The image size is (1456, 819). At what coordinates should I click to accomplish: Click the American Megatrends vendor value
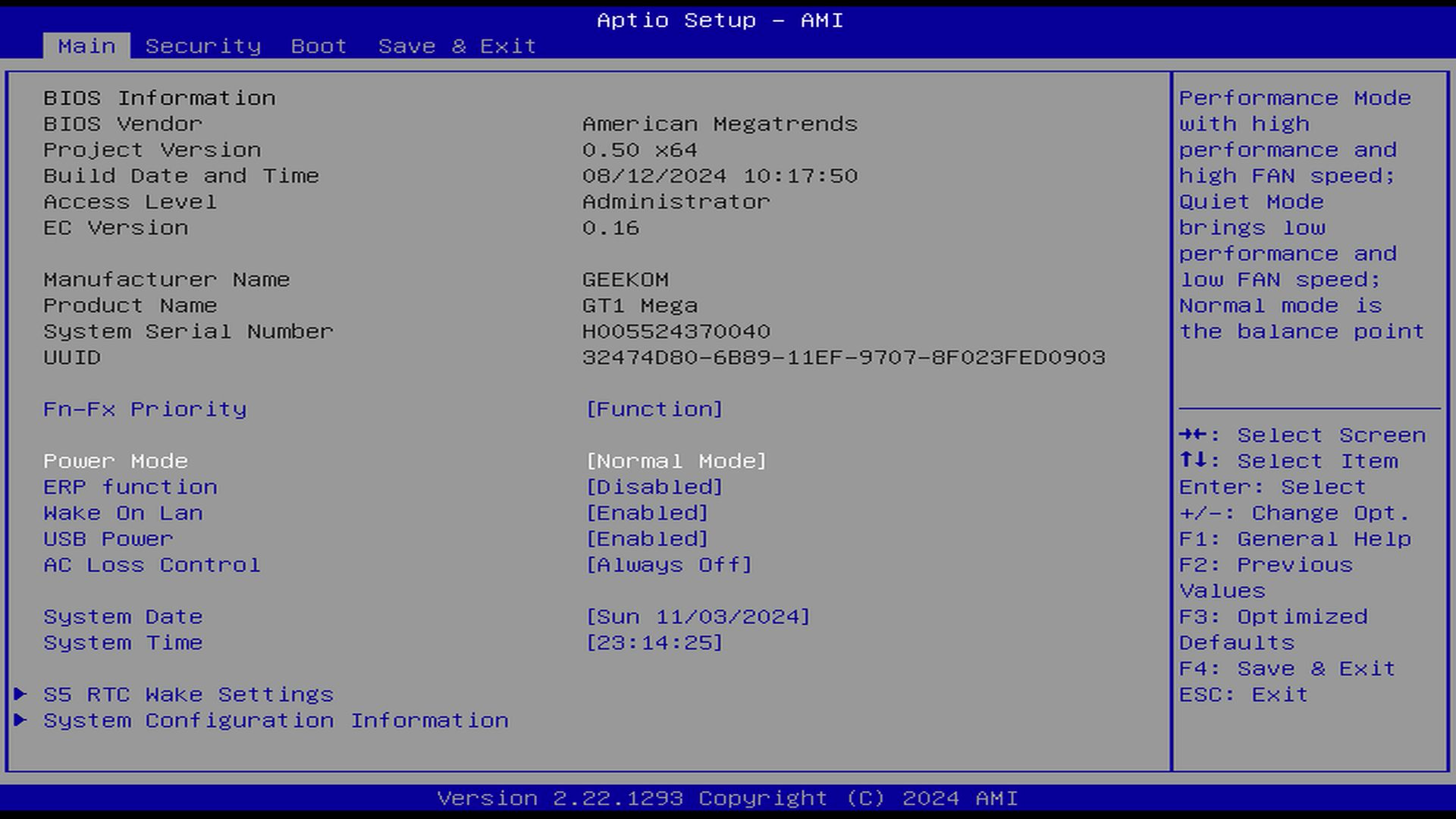click(720, 124)
